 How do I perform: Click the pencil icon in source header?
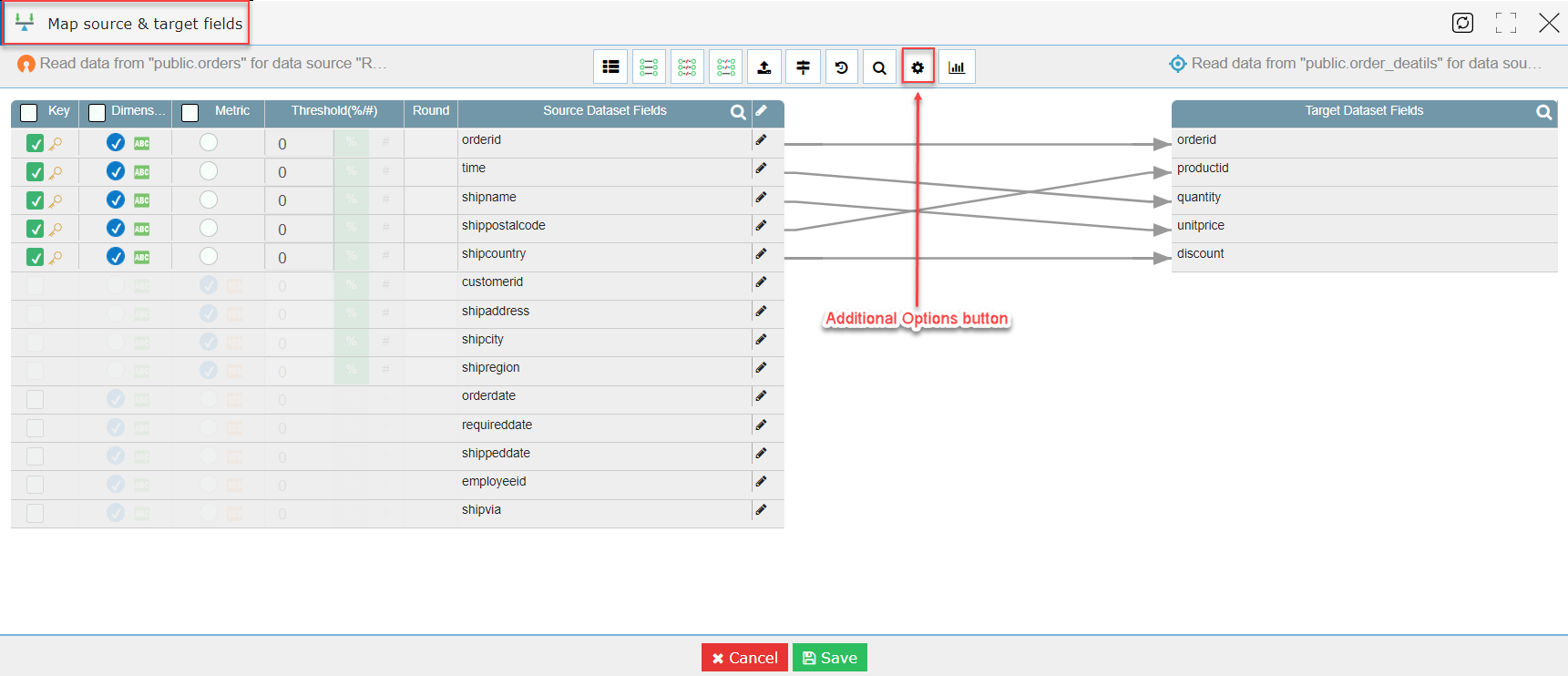[x=762, y=111]
